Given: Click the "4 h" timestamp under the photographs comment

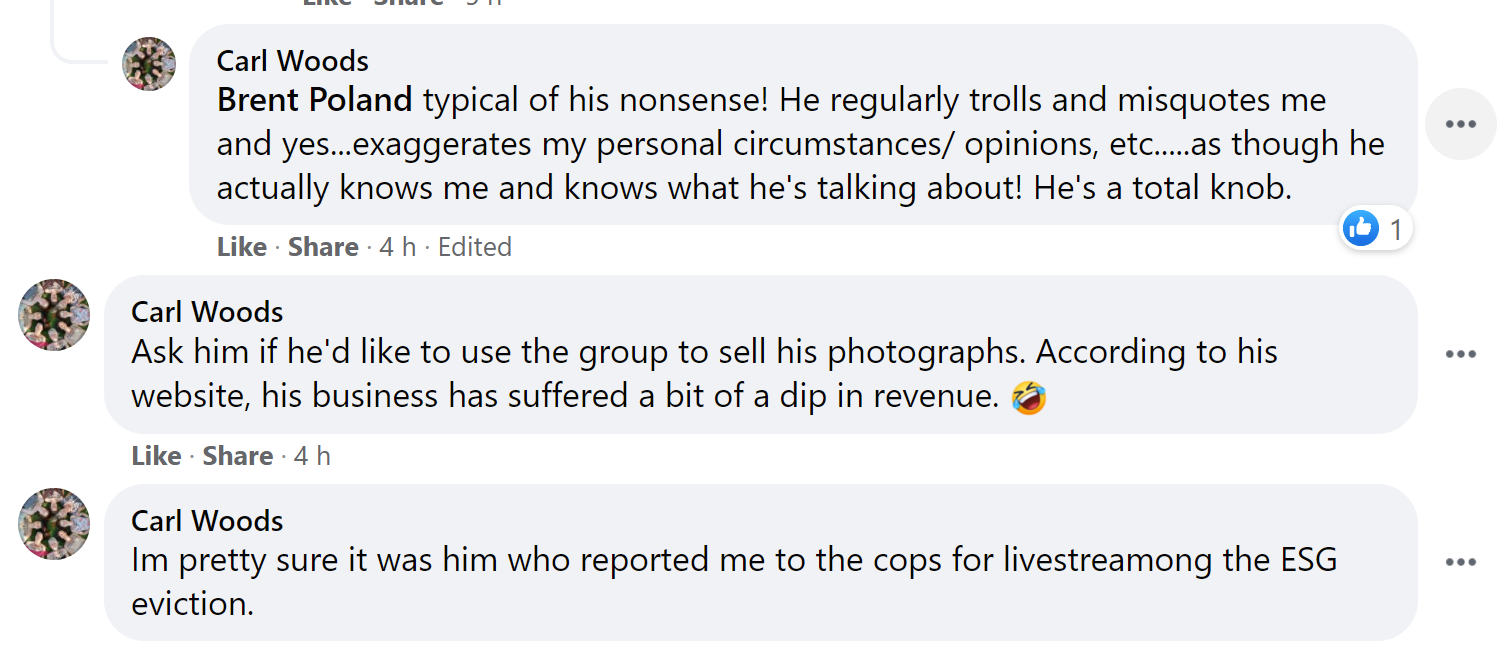Looking at the screenshot, I should coord(312,456).
